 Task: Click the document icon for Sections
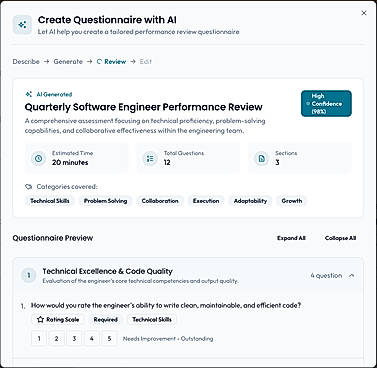pyautogui.click(x=262, y=158)
